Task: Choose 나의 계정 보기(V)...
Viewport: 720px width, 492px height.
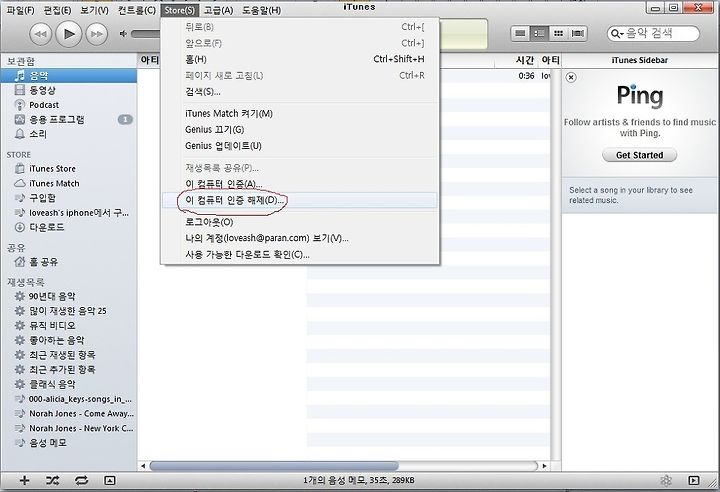Action: coord(300,238)
